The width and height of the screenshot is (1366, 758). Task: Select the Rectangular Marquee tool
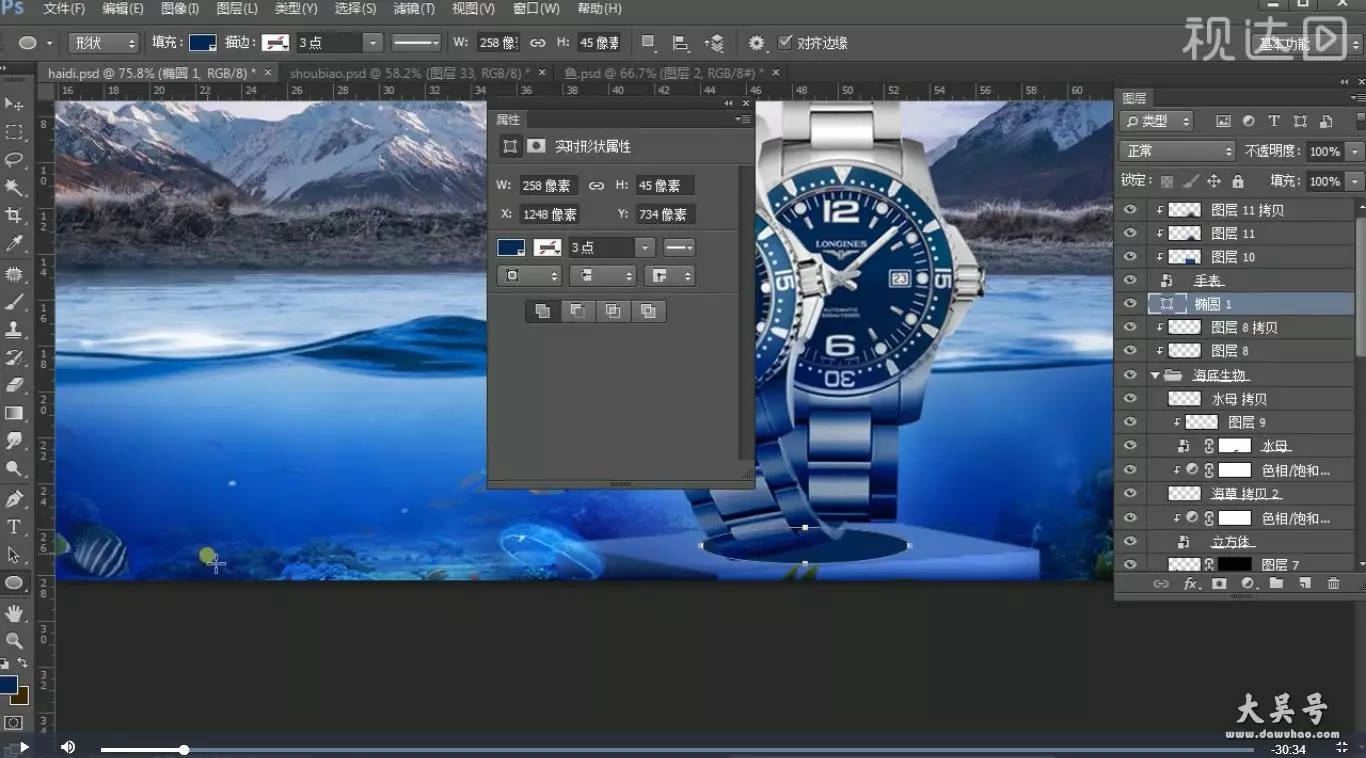tap(14, 132)
